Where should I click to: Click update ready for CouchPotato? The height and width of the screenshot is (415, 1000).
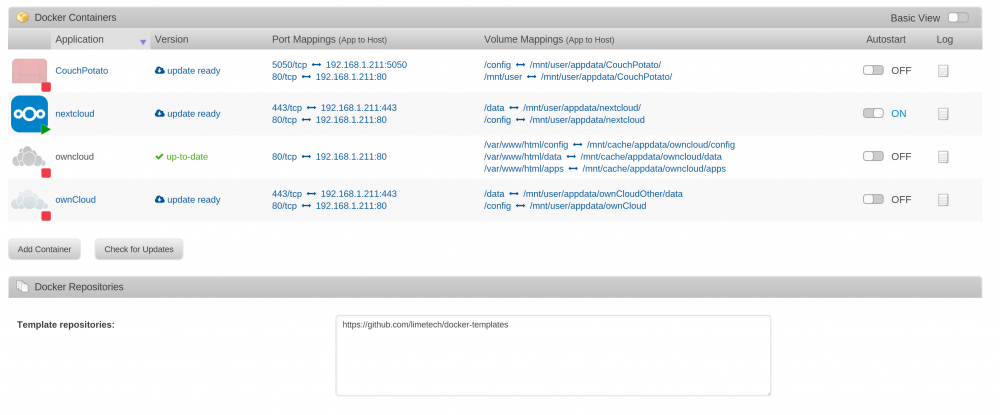pyautogui.click(x=188, y=71)
